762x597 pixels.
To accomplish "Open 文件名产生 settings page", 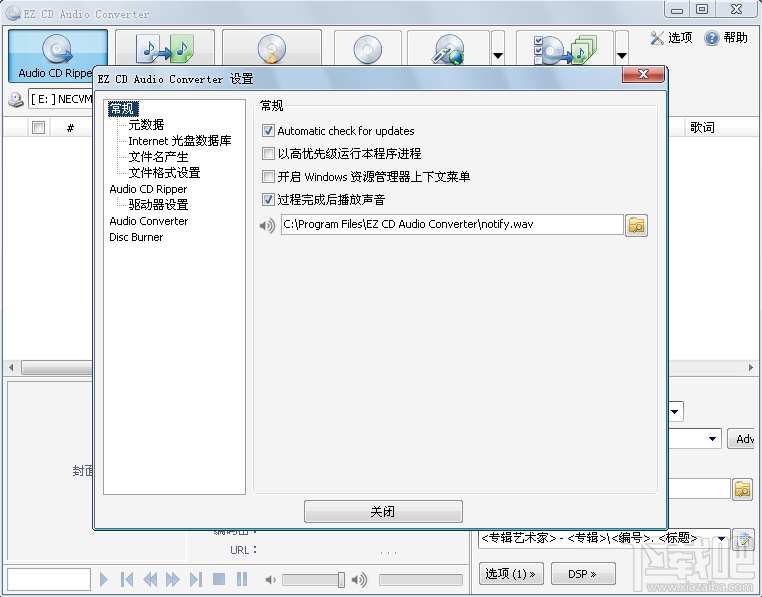I will [158, 157].
